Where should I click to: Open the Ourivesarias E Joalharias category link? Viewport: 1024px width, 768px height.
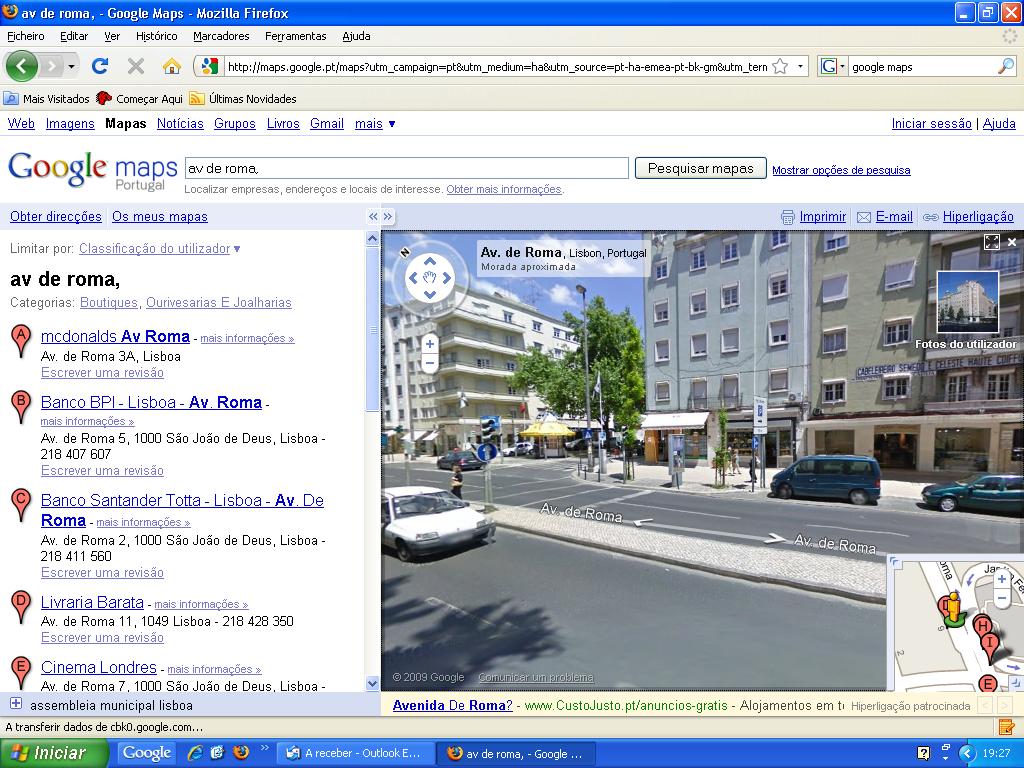[x=219, y=302]
